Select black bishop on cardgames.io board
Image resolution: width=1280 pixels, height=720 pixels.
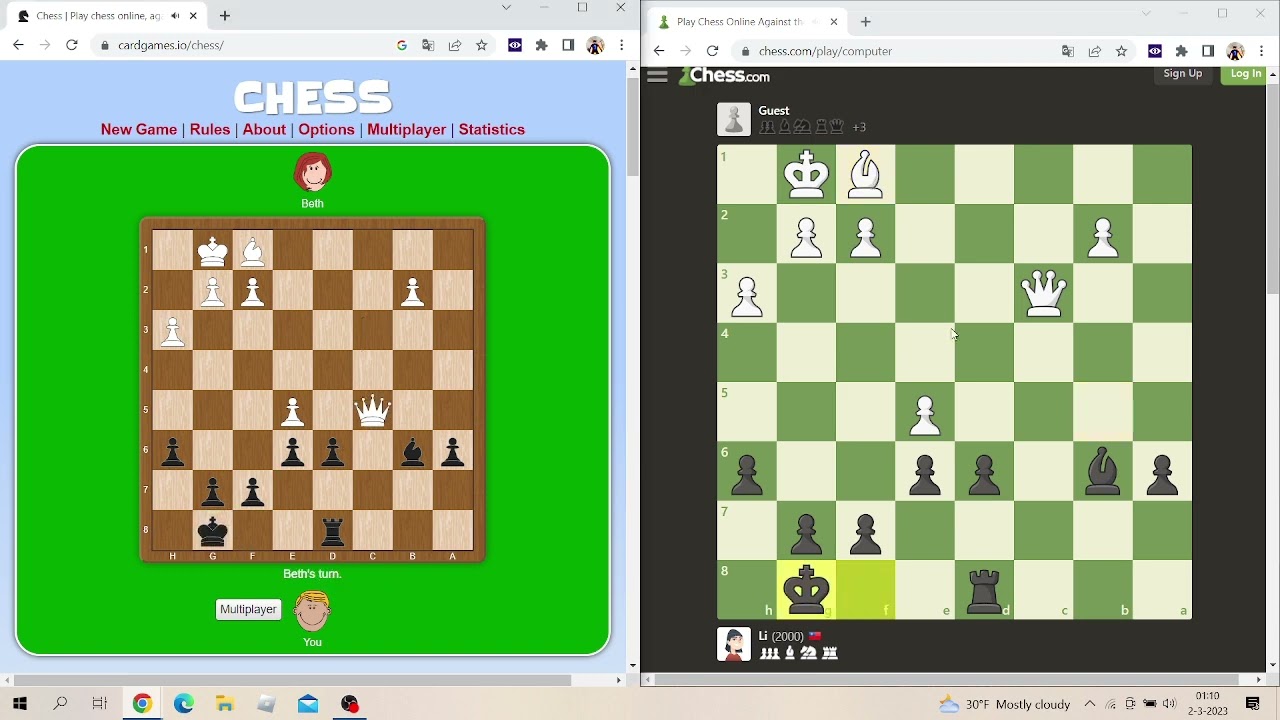(412, 451)
